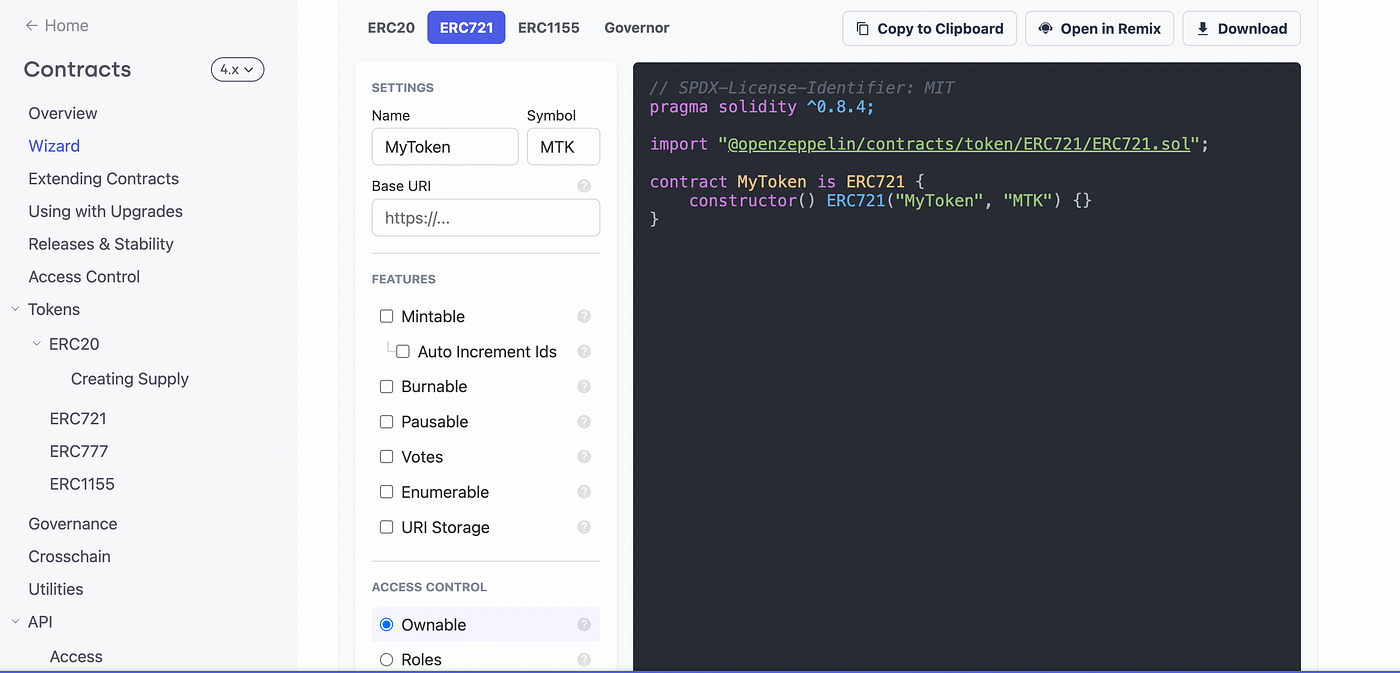Select the Roles radio button
The image size is (1400, 673).
tap(386, 659)
